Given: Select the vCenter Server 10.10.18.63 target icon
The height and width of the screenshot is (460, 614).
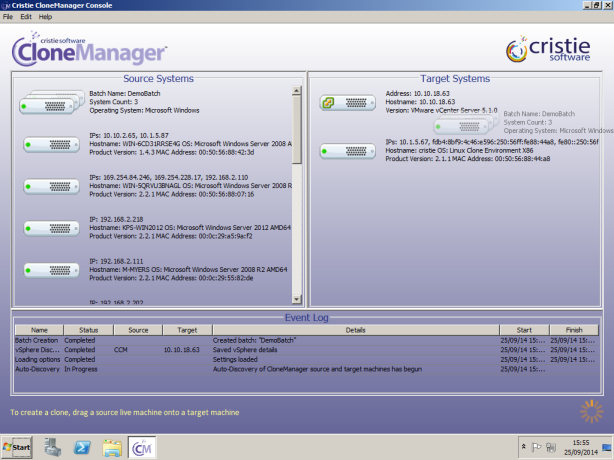Looking at the screenshot, I should 348,103.
